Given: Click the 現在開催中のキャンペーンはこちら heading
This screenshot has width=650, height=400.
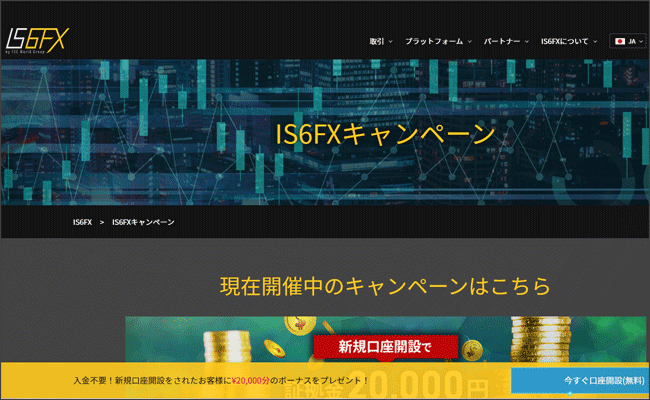Looking at the screenshot, I should 385,286.
